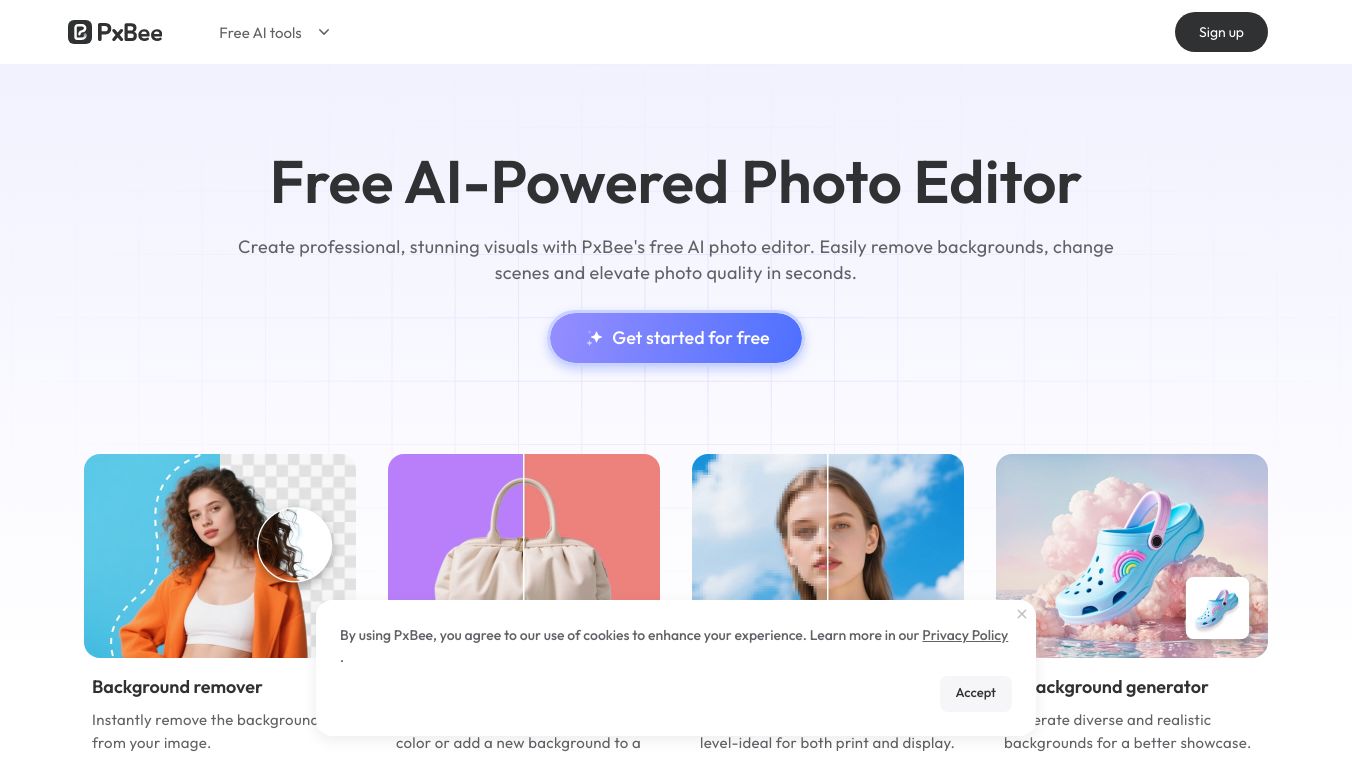Click the divider line on face enhancer image
This screenshot has width=1352, height=760.
click(828, 528)
